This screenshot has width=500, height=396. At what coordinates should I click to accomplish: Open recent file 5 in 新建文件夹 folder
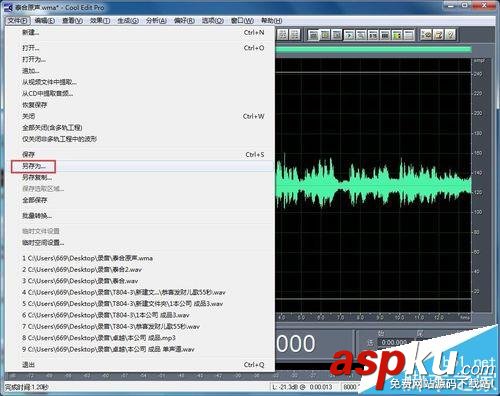140,304
